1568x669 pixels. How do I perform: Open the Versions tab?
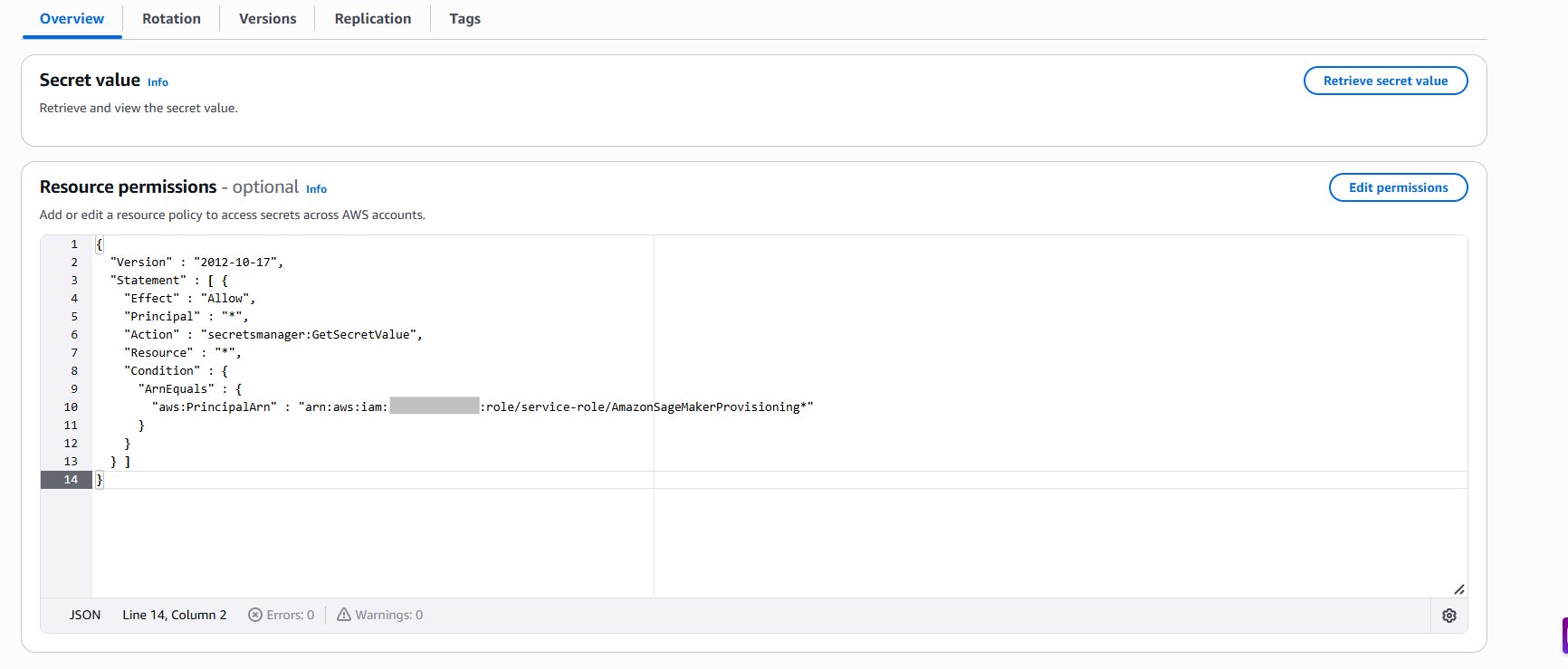pos(267,19)
